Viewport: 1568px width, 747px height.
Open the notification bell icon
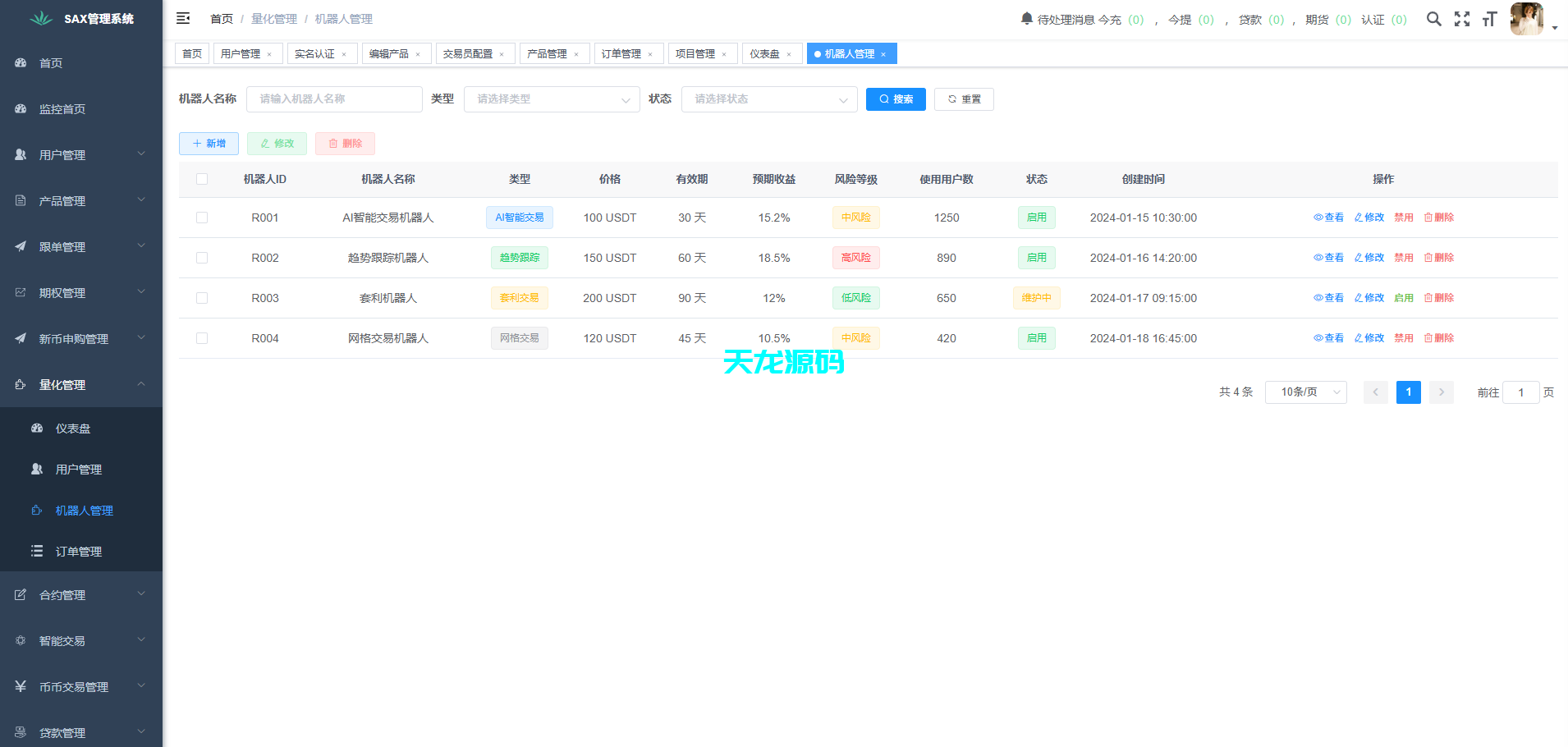pos(1025,18)
